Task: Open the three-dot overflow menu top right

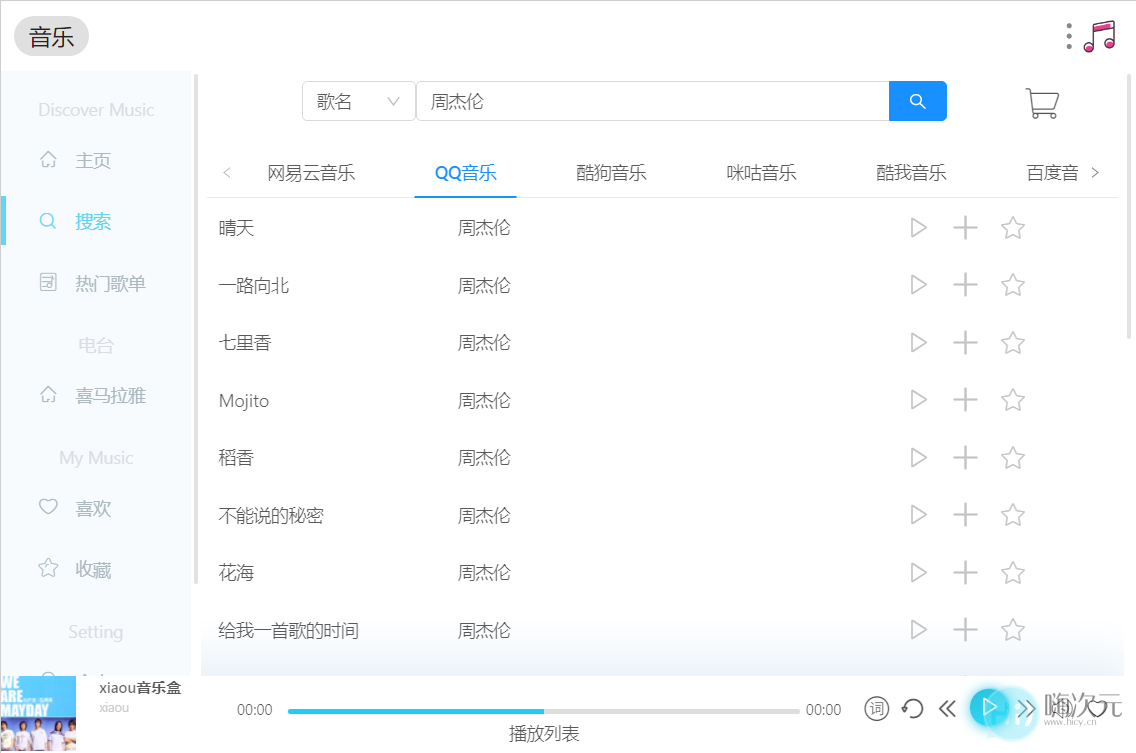Action: click(1069, 35)
